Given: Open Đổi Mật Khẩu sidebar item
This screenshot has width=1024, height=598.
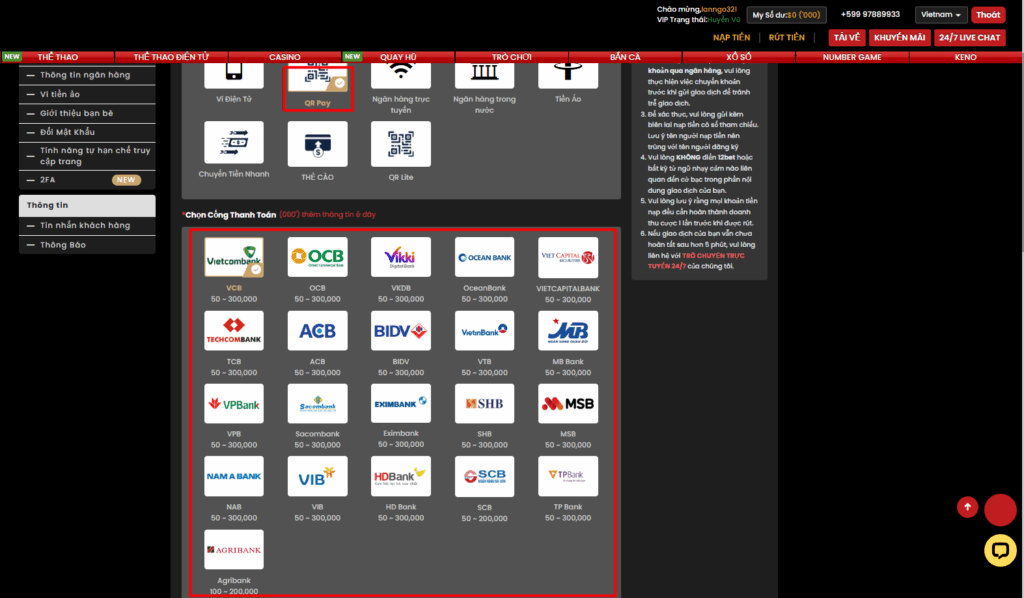Looking at the screenshot, I should click(x=87, y=132).
